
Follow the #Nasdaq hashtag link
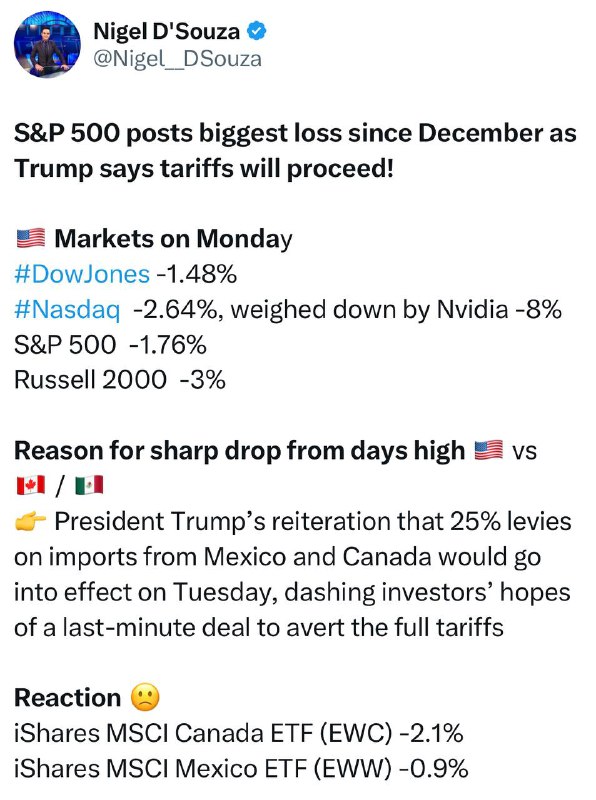(x=67, y=310)
